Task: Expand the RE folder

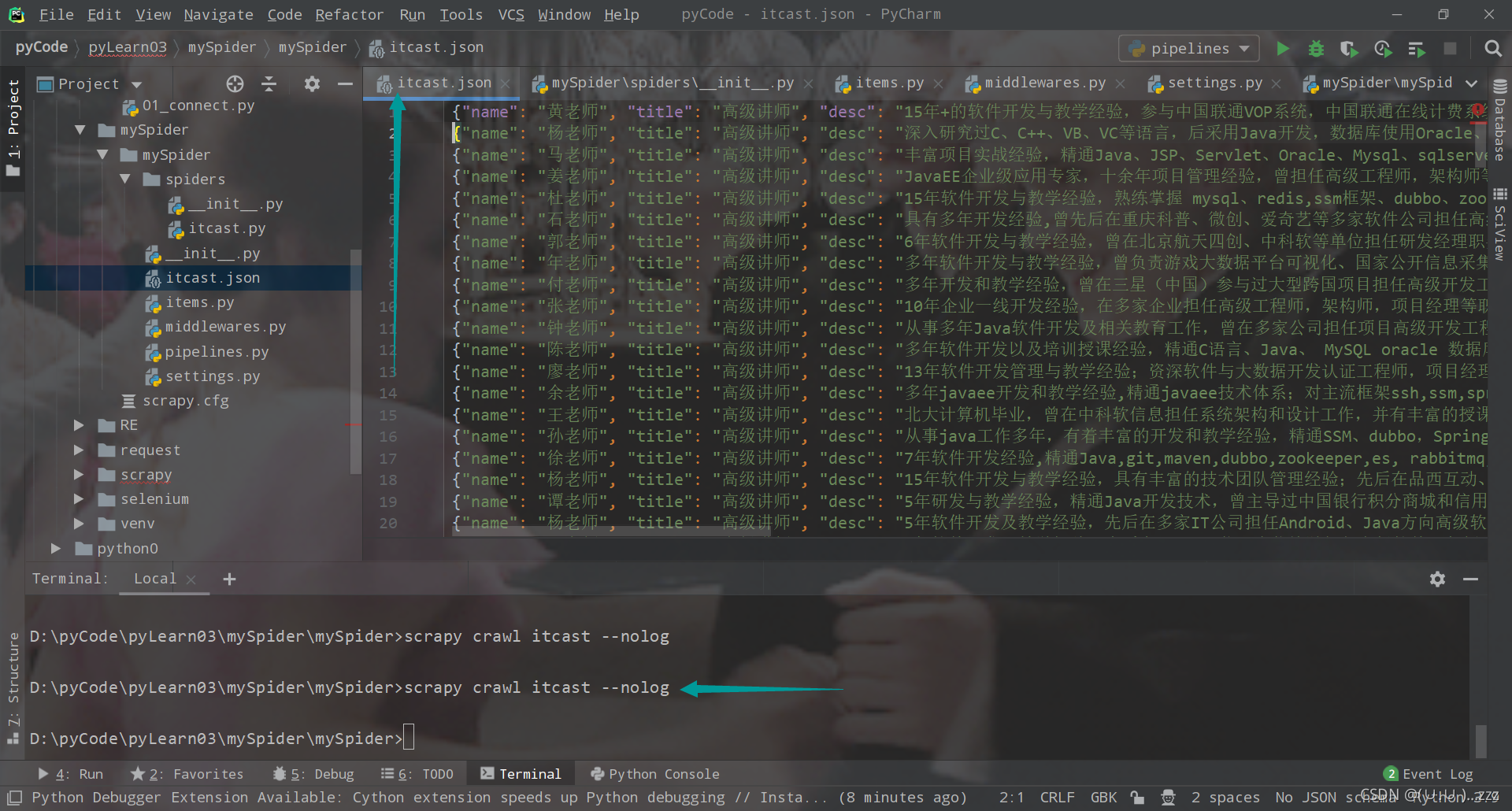Action: pyautogui.click(x=79, y=425)
